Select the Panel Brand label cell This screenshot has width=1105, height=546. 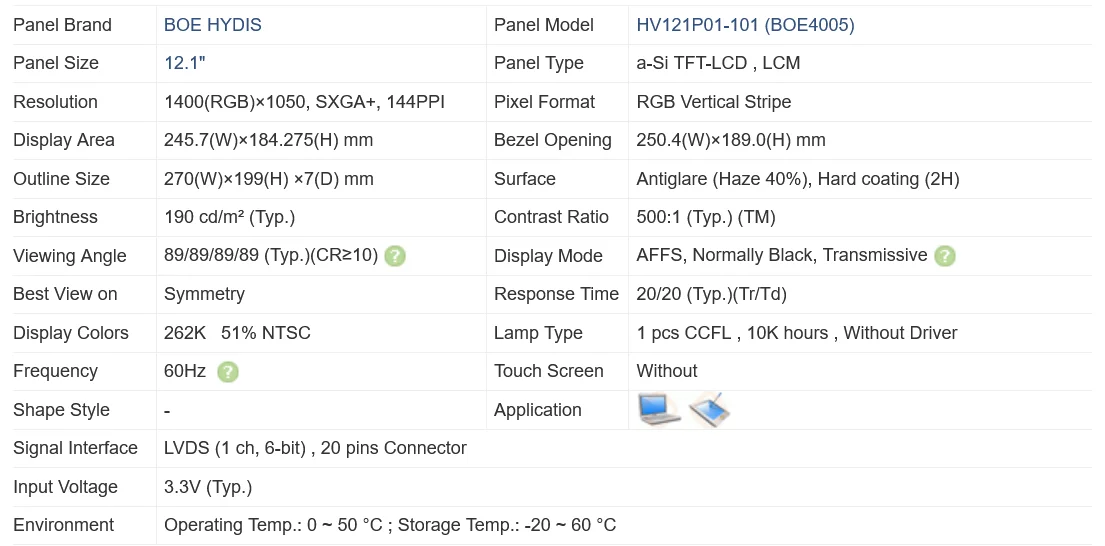62,25
